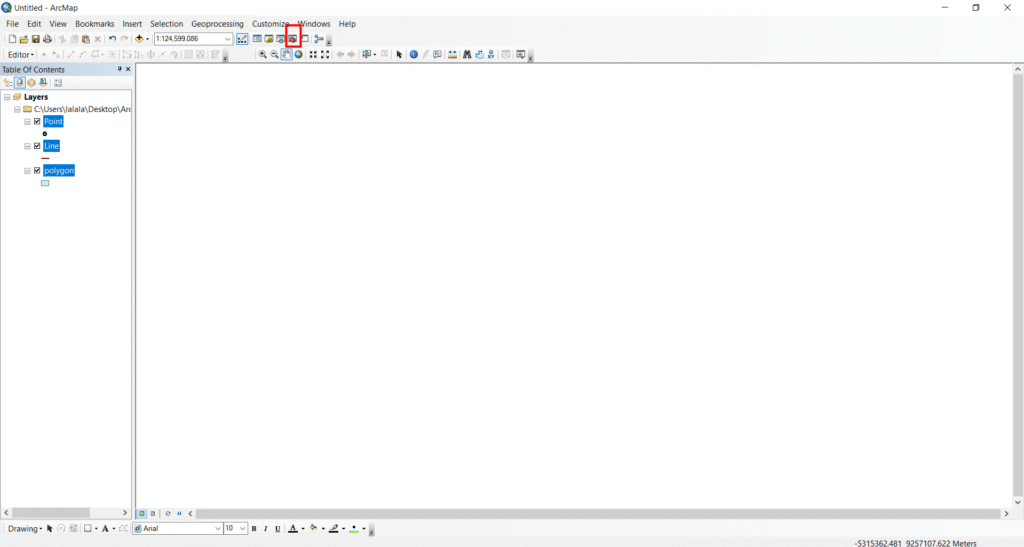Create a new map document
1024x547 pixels.
[12, 39]
